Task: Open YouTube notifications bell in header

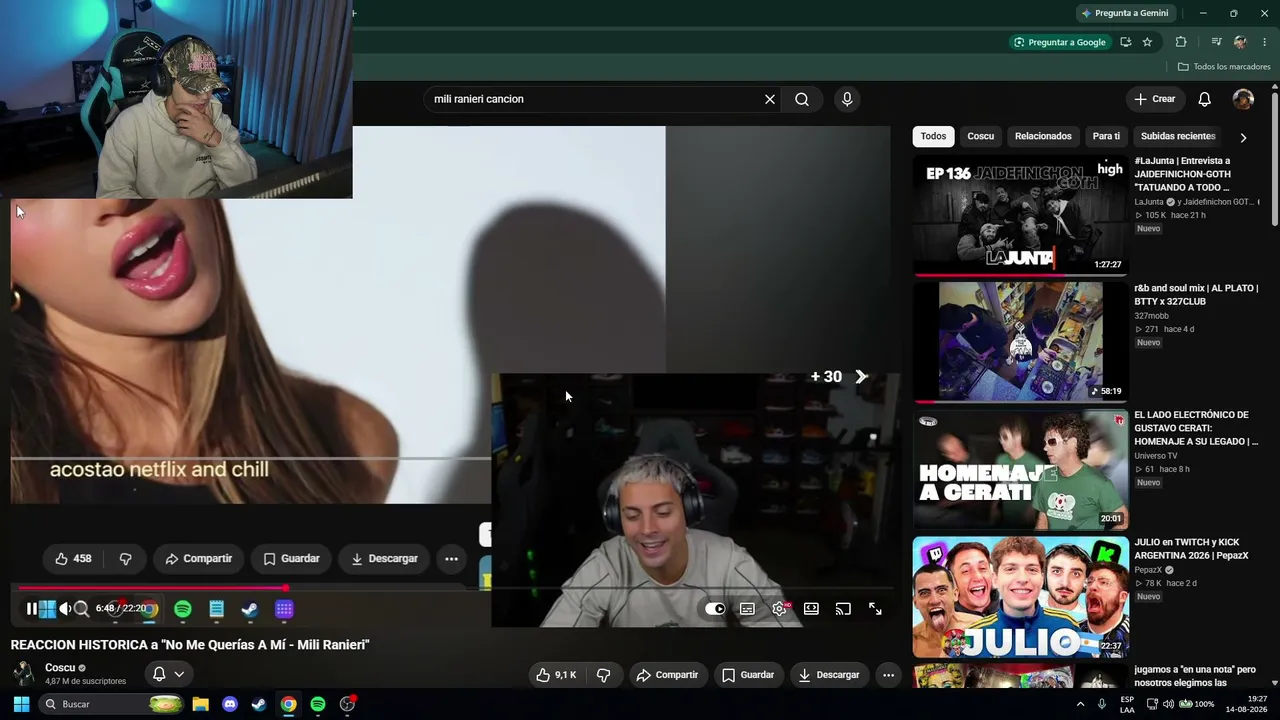Action: point(1205,99)
